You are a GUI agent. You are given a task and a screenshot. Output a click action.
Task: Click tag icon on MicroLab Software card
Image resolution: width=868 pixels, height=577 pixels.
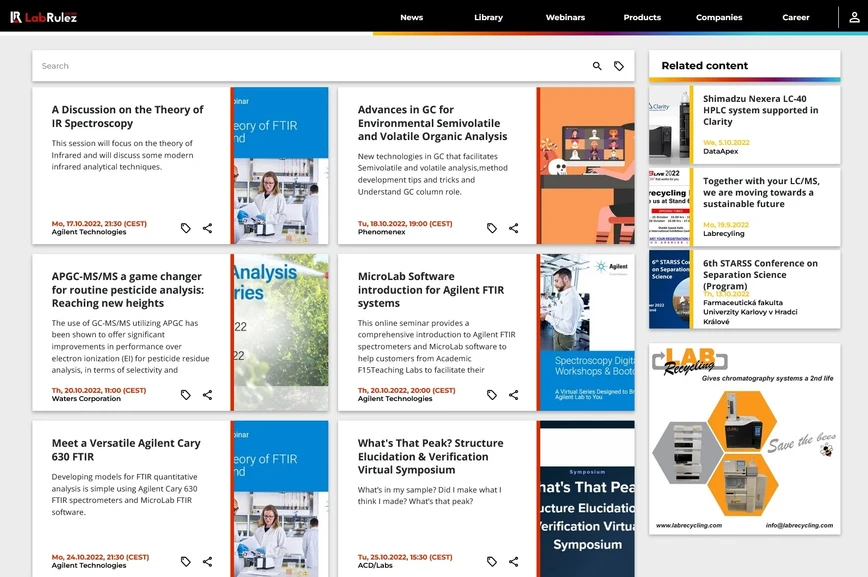(x=492, y=395)
